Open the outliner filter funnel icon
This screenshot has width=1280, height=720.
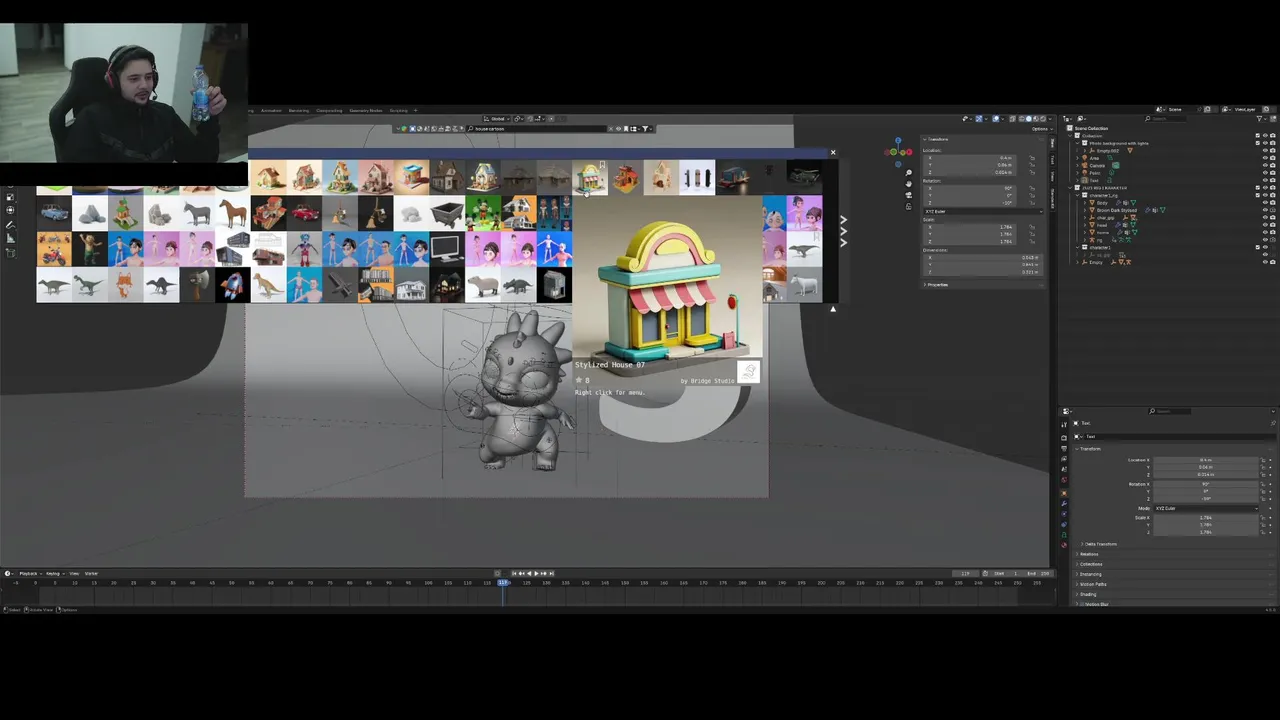(1262, 118)
